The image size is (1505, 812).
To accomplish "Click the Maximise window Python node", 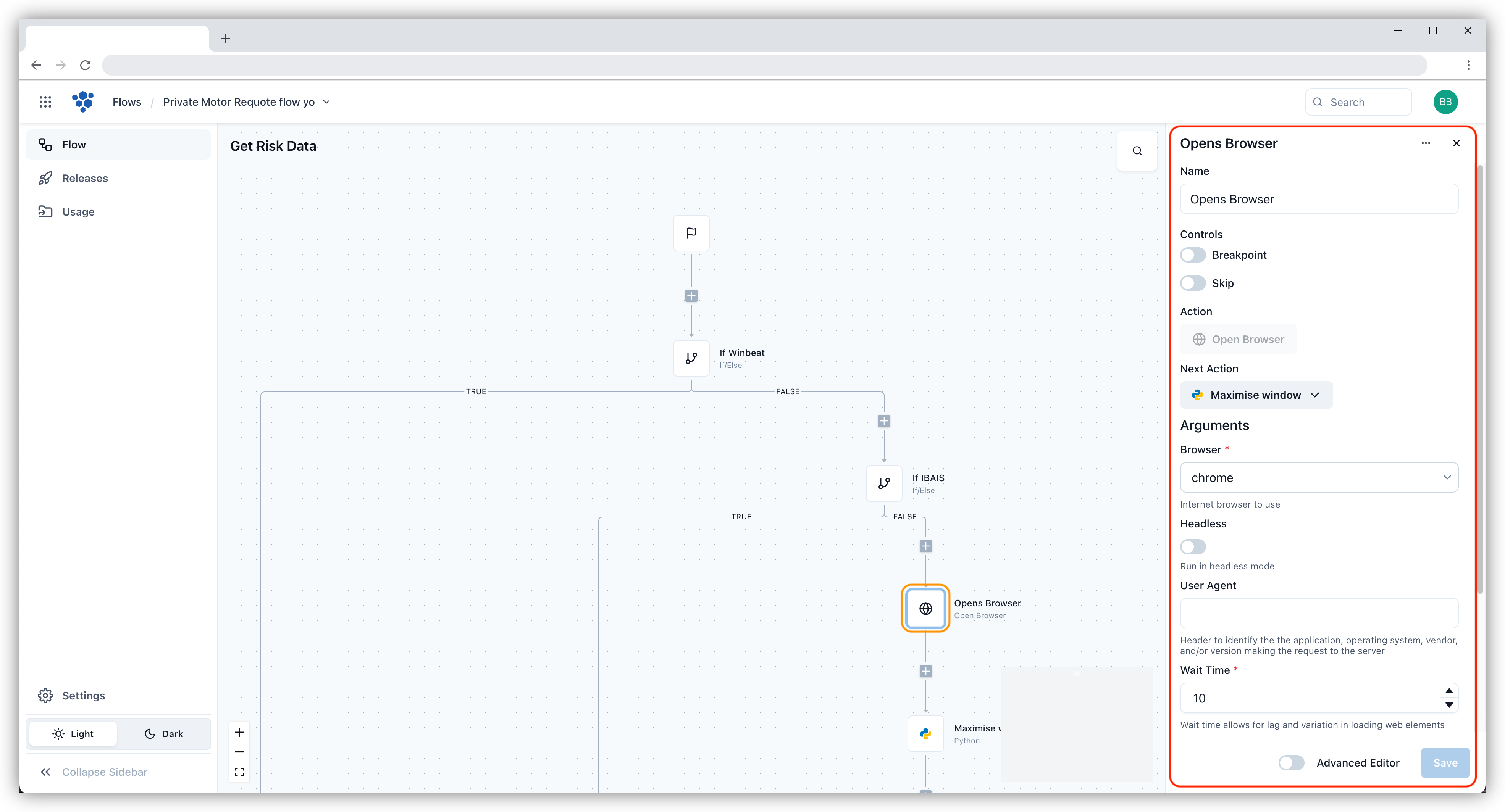I will point(925,734).
